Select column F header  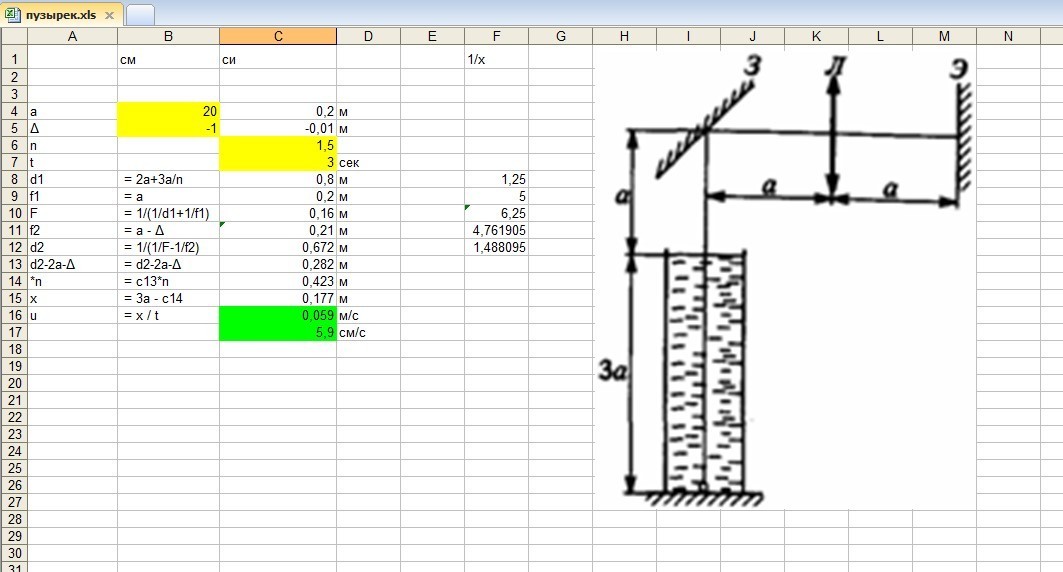(496, 37)
